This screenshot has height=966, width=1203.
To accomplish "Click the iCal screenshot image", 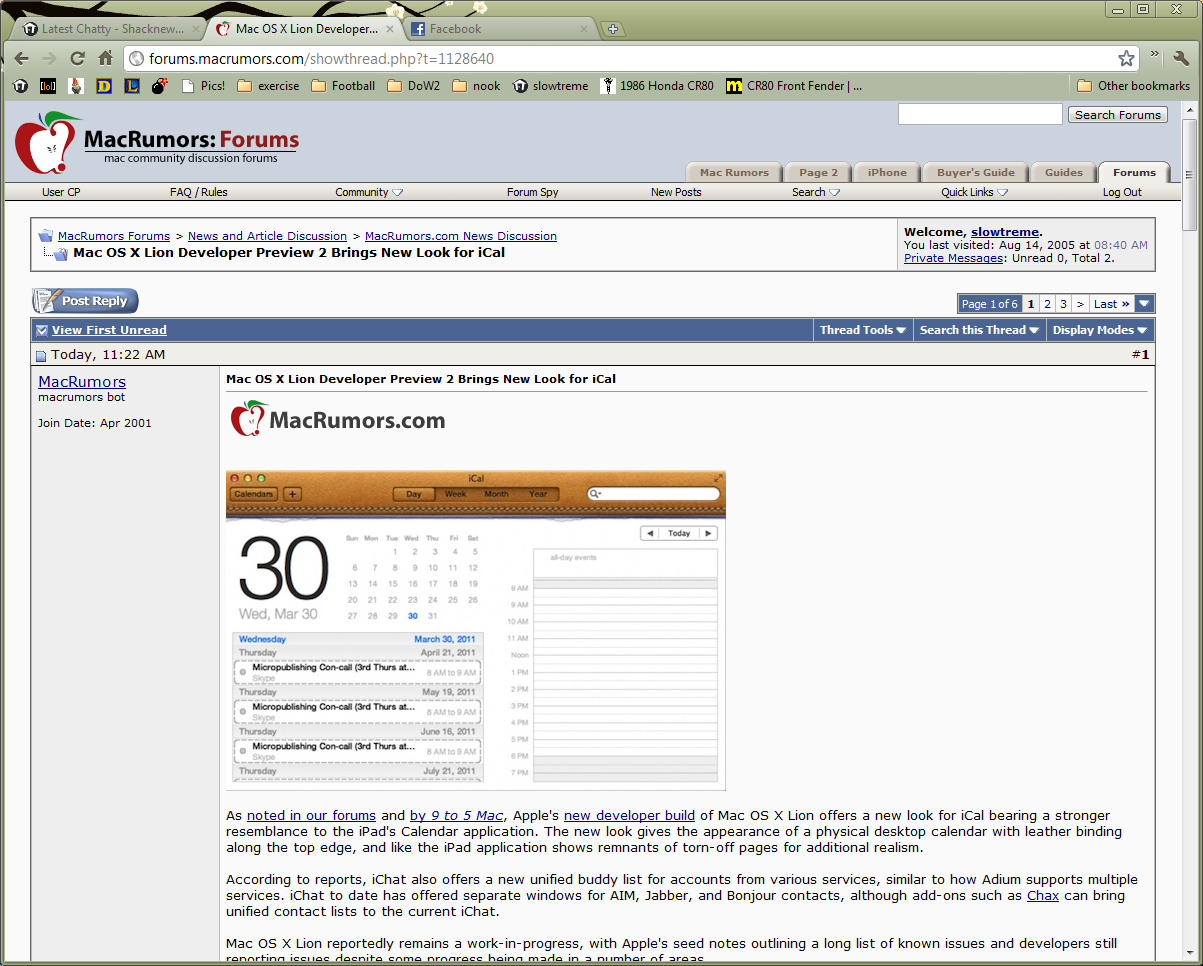I will 476,630.
